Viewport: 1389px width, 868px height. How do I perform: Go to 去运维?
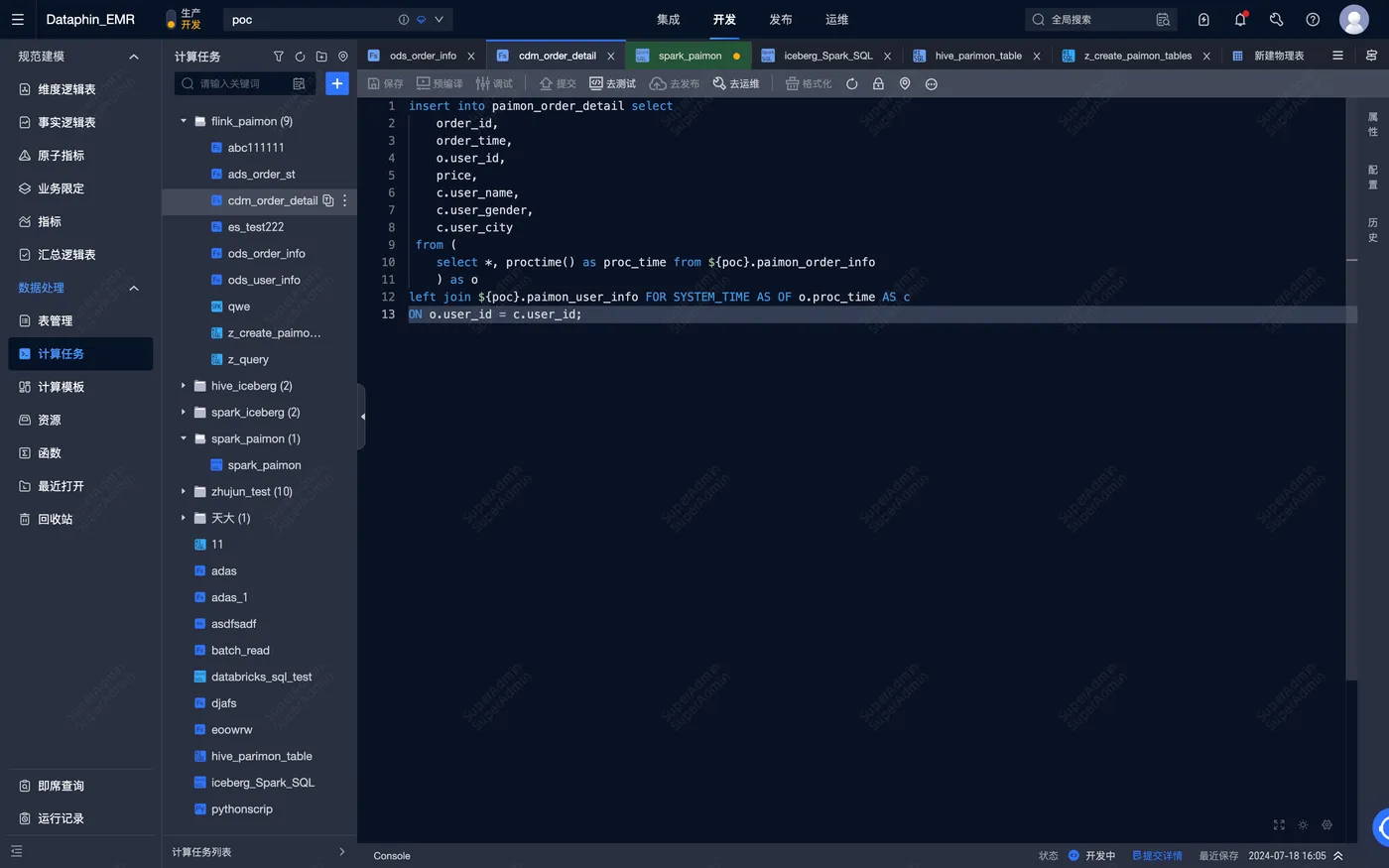click(736, 84)
